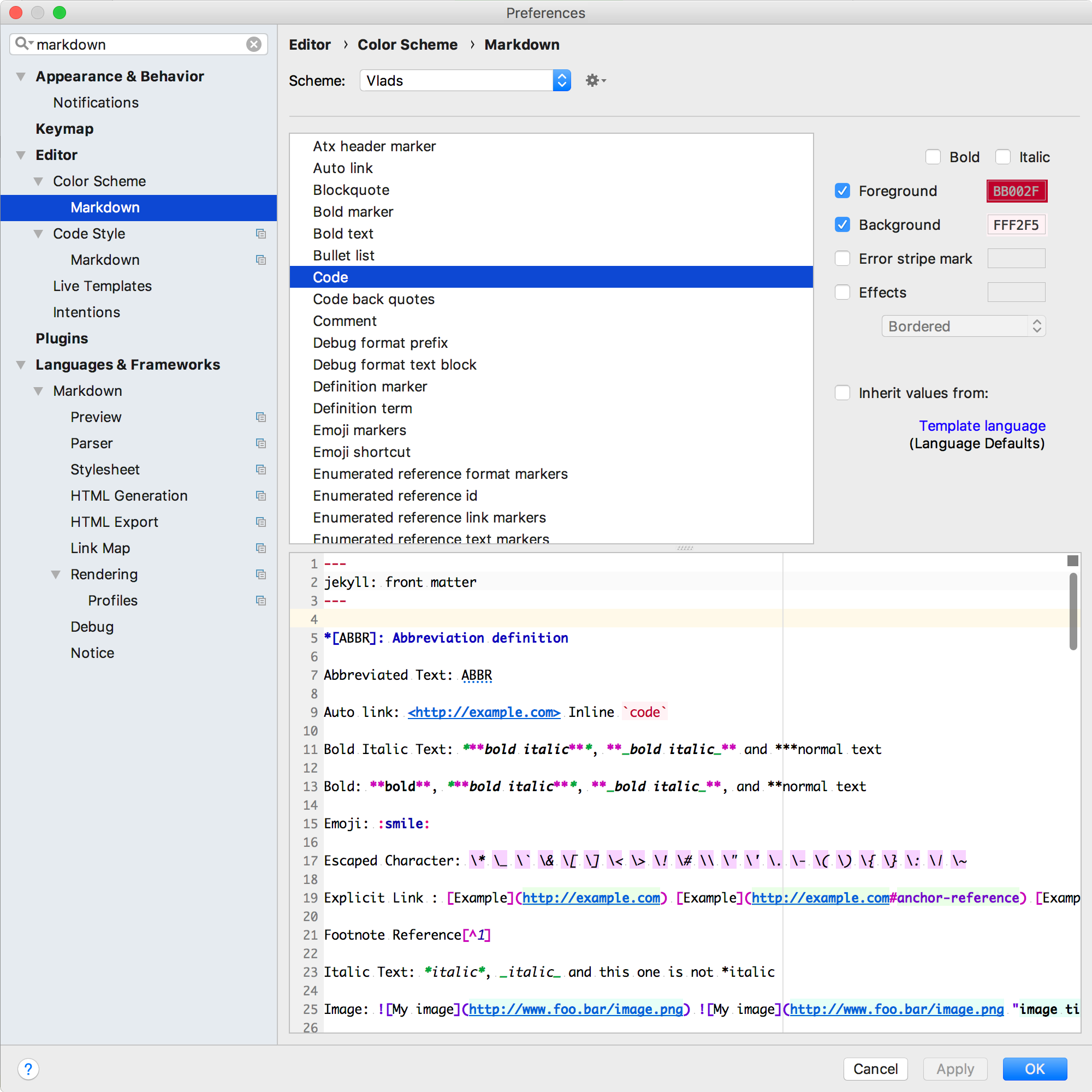
Task: Click the help question mark icon
Action: (x=28, y=1069)
